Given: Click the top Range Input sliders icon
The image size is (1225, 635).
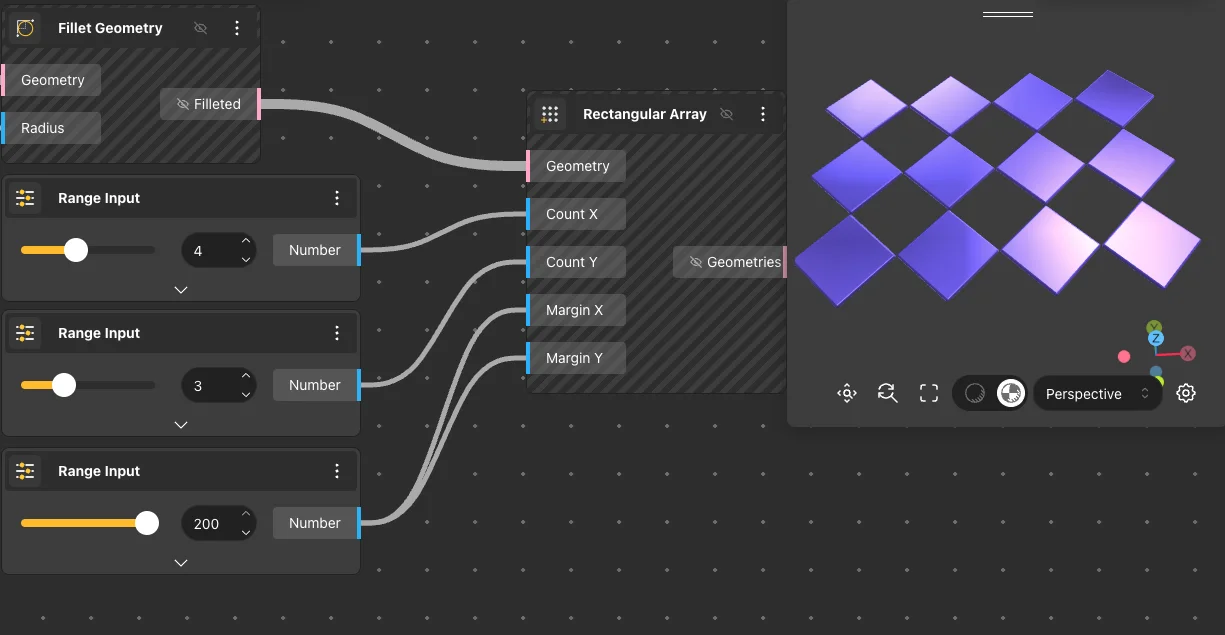Looking at the screenshot, I should [25, 197].
